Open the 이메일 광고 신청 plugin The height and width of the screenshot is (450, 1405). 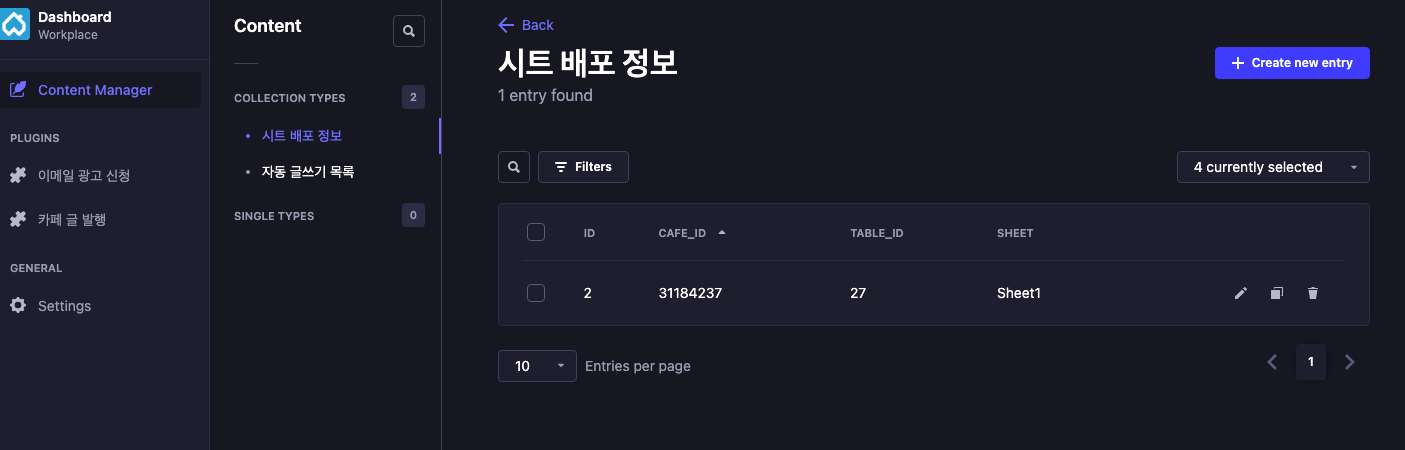click(x=84, y=175)
